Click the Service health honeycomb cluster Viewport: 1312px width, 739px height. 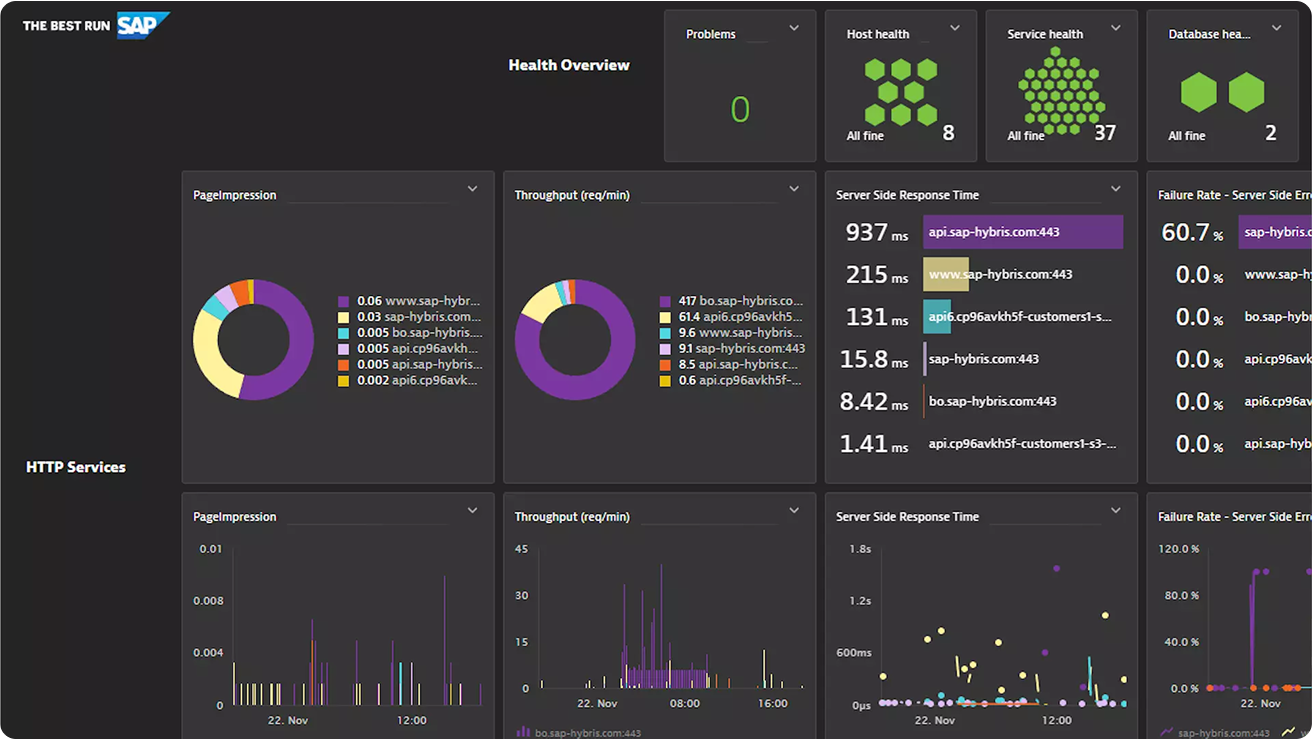[x=1061, y=92]
